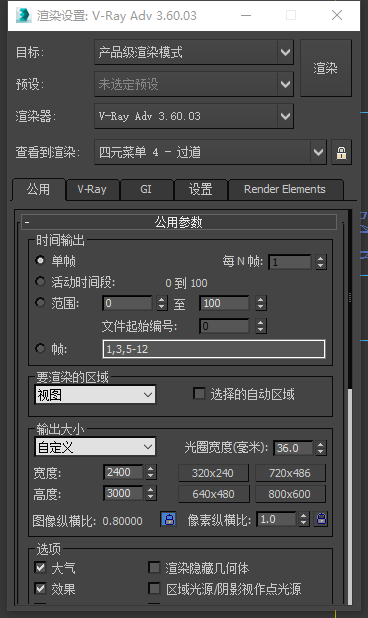The image size is (368, 618).
Task: Switch to the GI tab
Action: point(146,190)
